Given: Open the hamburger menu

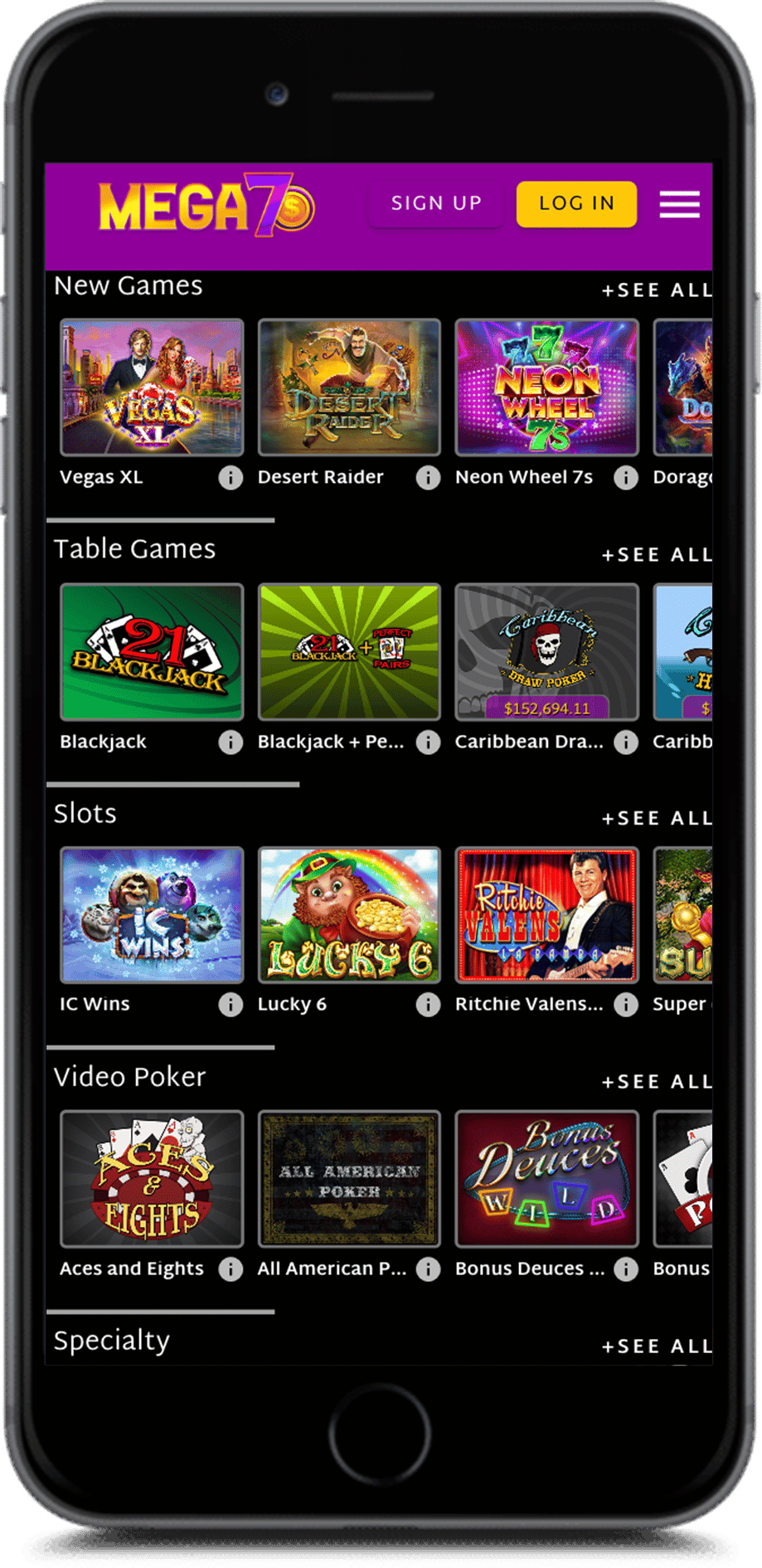Looking at the screenshot, I should point(679,204).
